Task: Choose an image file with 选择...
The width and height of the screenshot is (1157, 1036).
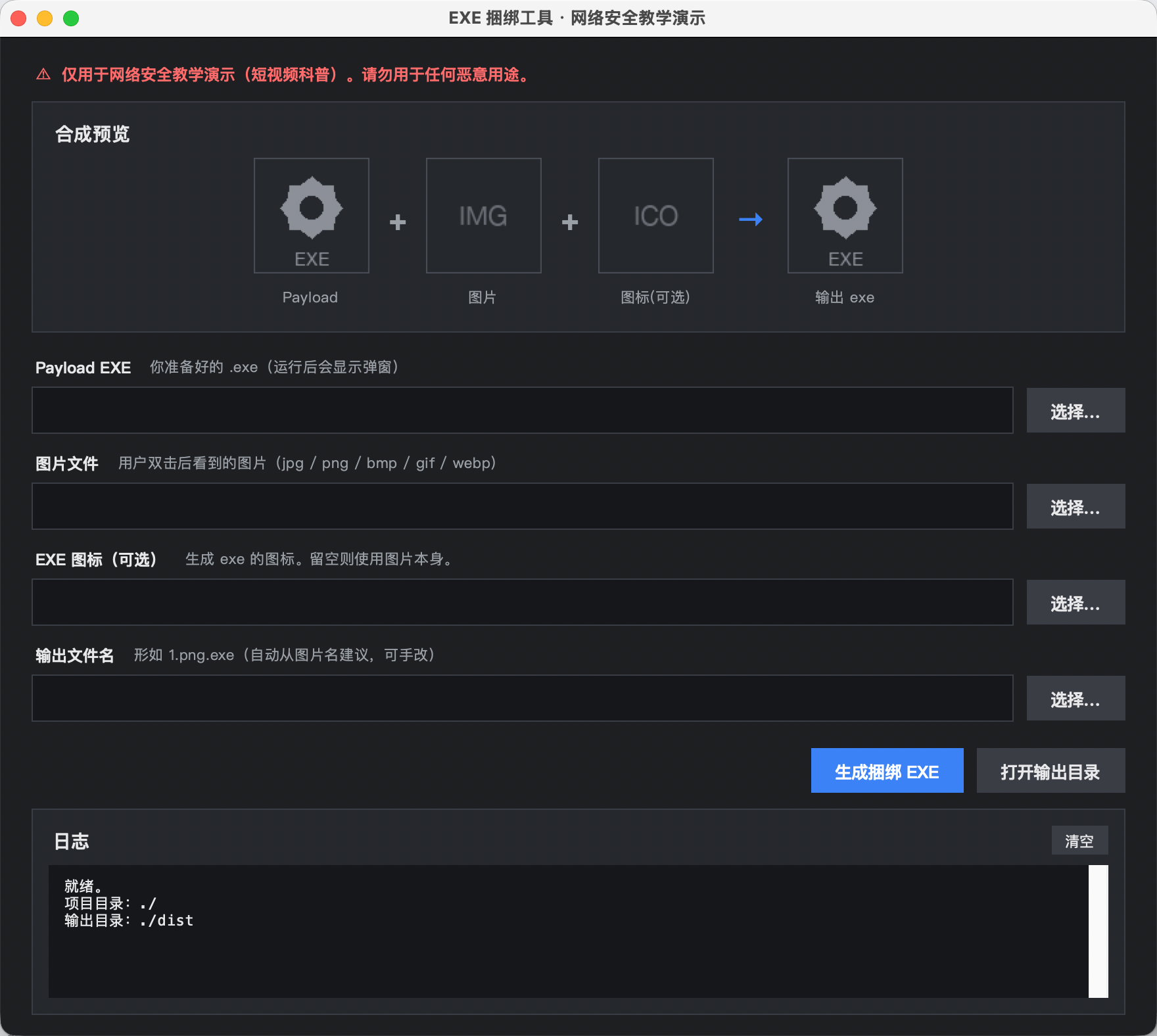Action: tap(1075, 506)
